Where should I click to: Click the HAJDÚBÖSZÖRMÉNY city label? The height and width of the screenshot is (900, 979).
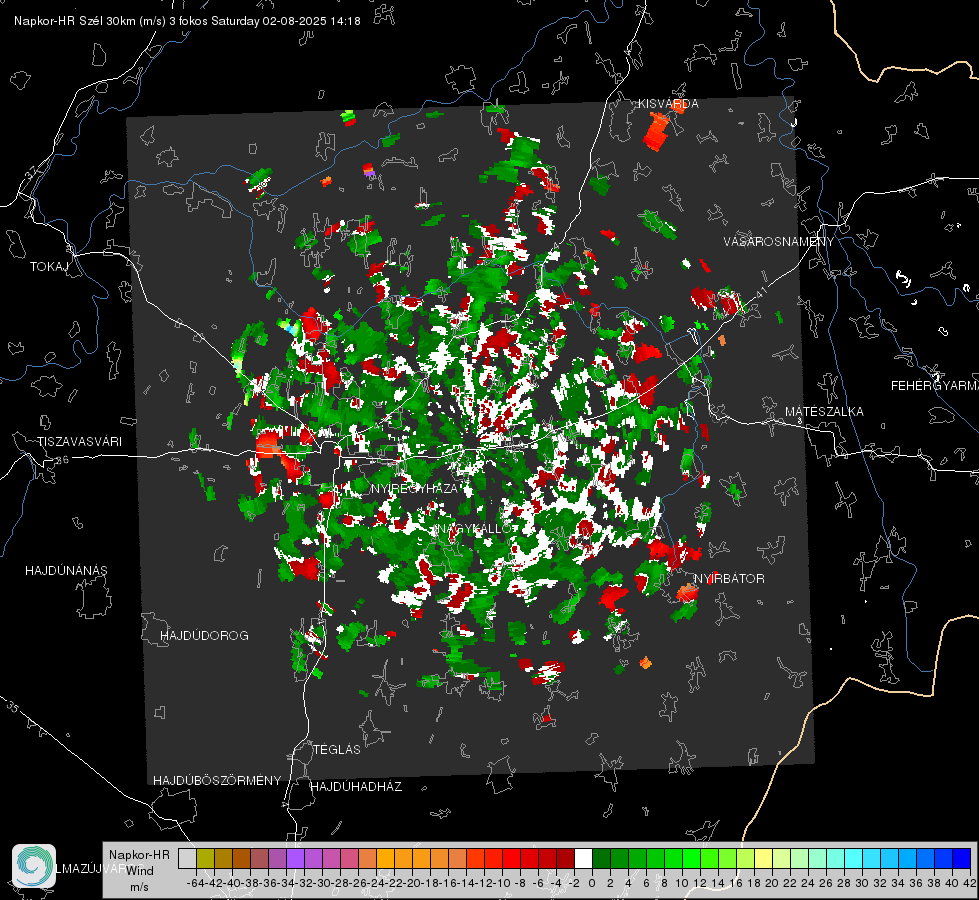(x=217, y=781)
